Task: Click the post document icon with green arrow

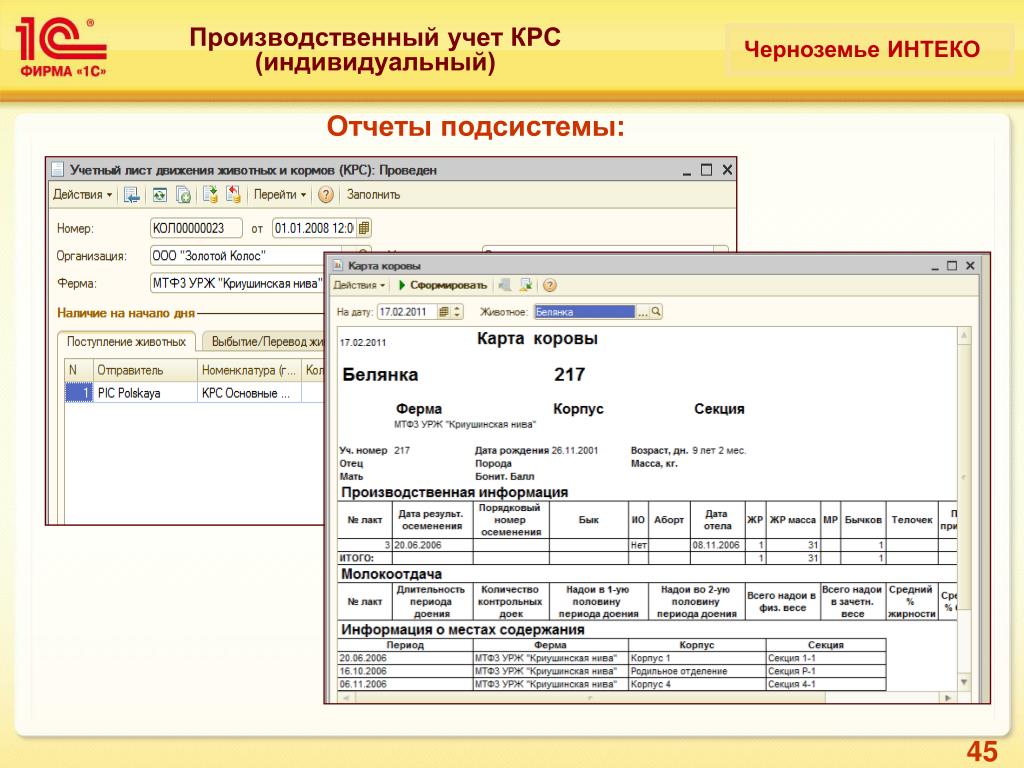Action: click(x=210, y=194)
